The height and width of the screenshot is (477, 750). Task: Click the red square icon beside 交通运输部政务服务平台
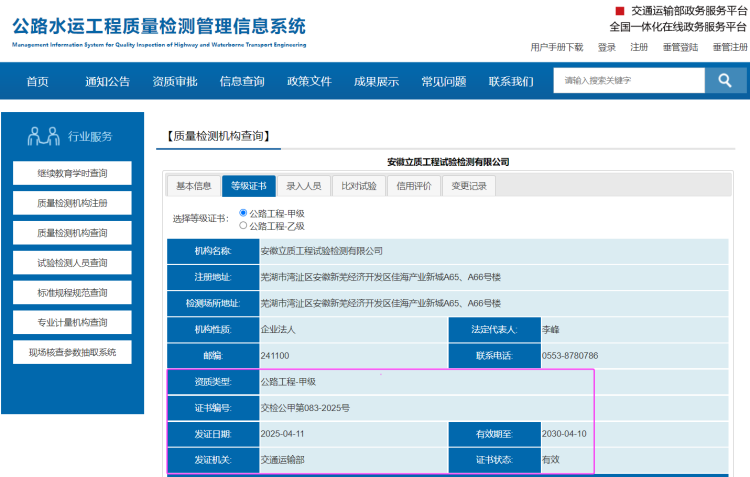[x=620, y=11]
